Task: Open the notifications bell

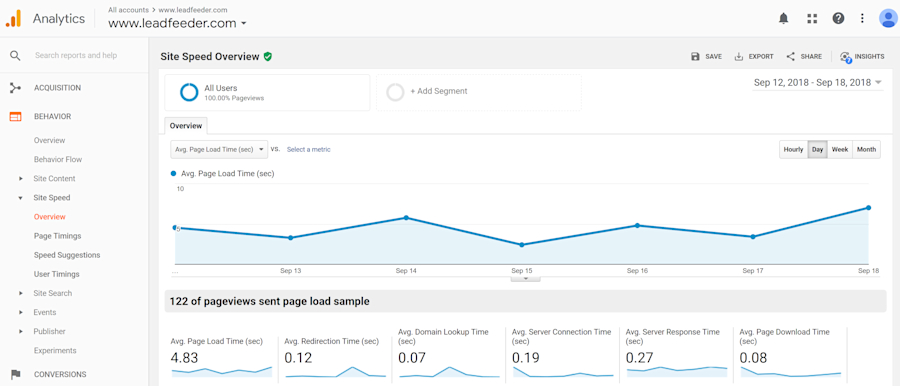Action: (783, 18)
